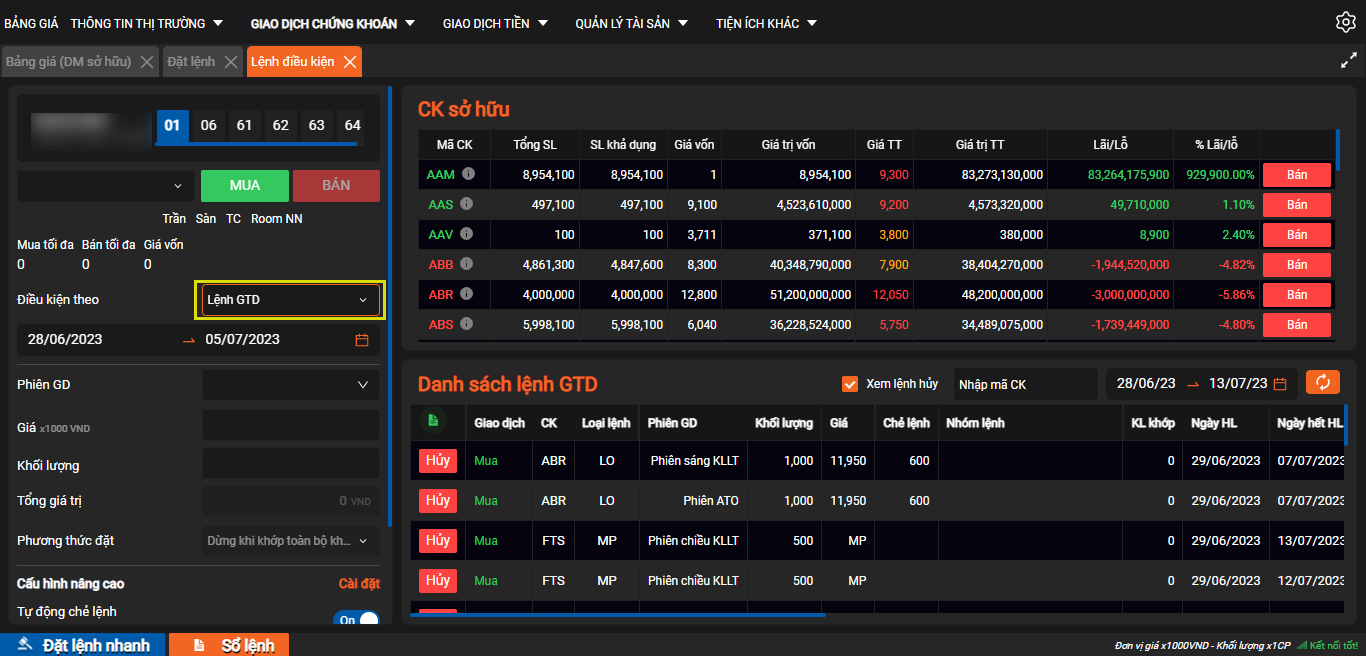Click Bán button for AAS row
This screenshot has height=656, width=1366.
coord(1296,205)
